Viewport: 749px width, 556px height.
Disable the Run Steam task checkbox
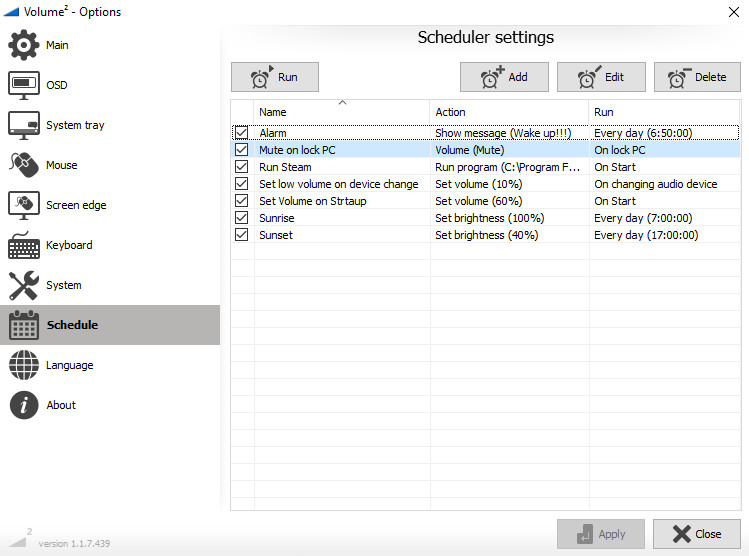click(241, 167)
